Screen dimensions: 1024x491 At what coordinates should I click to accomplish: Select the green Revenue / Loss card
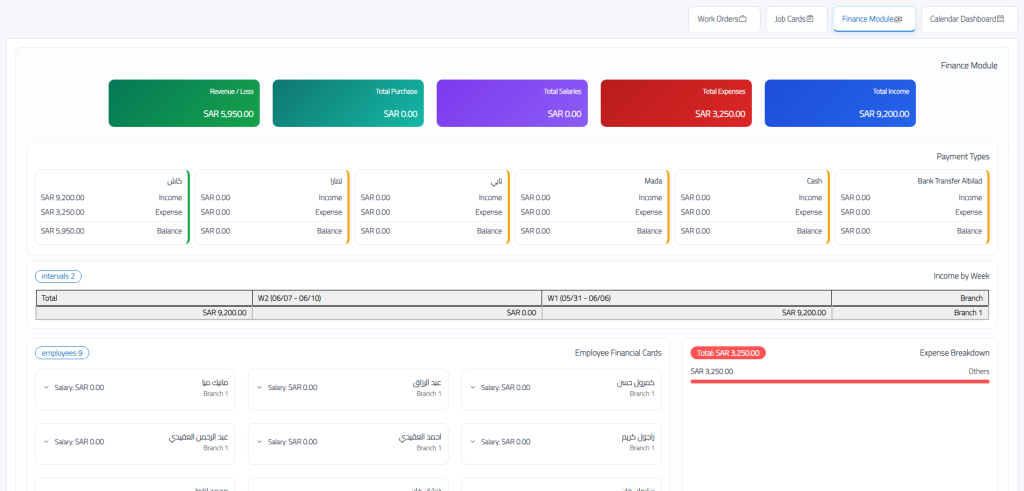(x=184, y=103)
